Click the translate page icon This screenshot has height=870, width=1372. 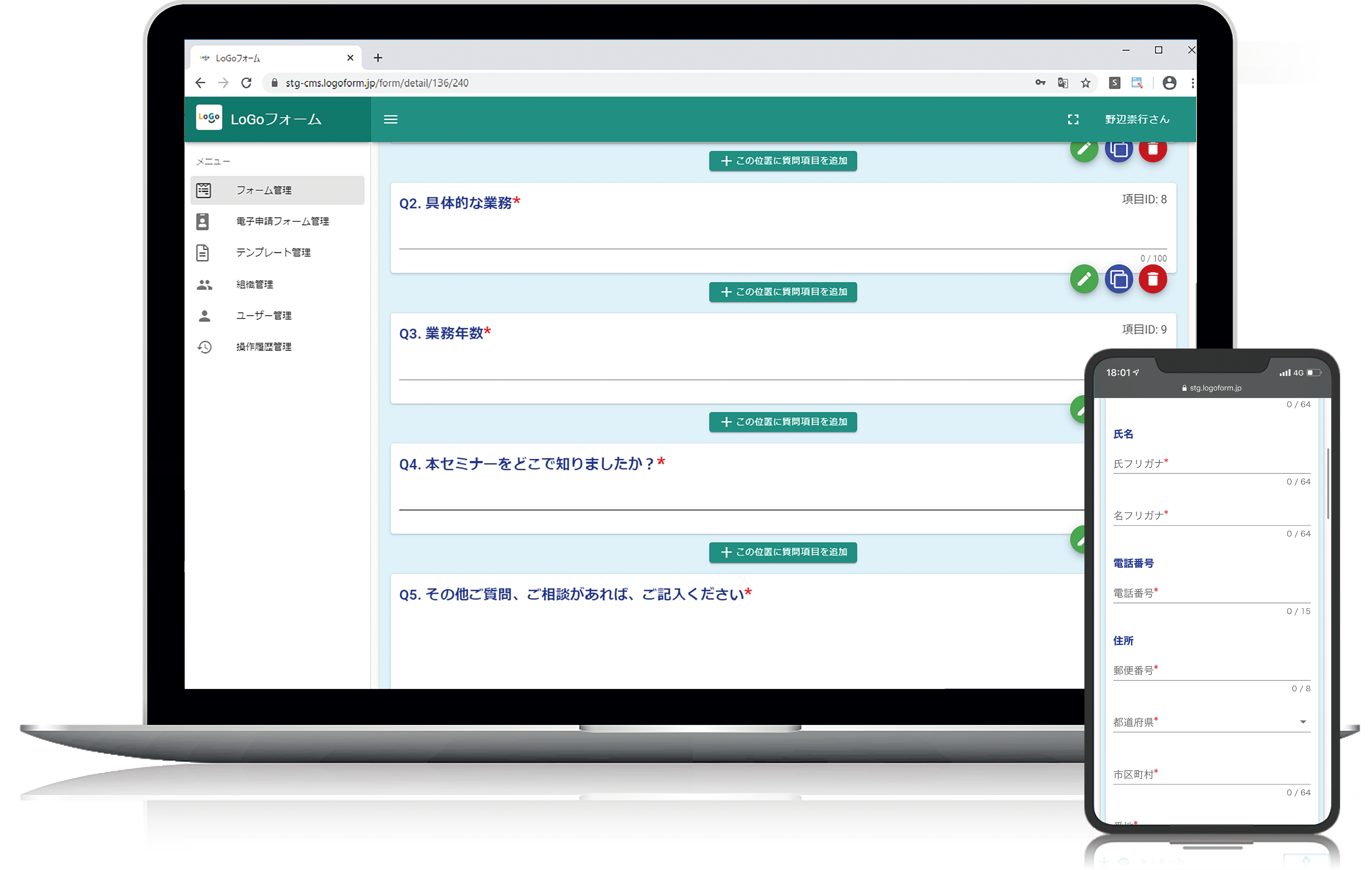tap(1063, 83)
